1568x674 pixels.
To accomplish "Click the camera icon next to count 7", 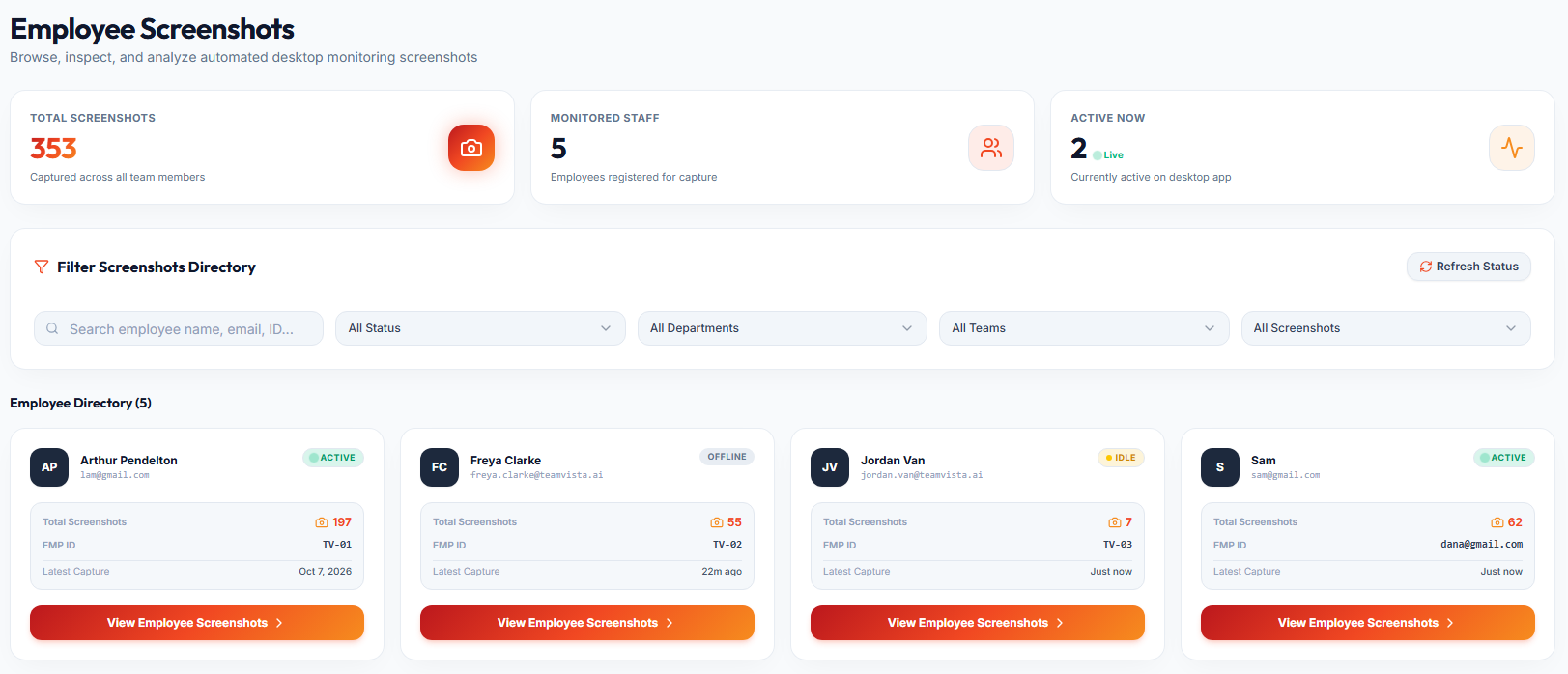I will pyautogui.click(x=1115, y=522).
